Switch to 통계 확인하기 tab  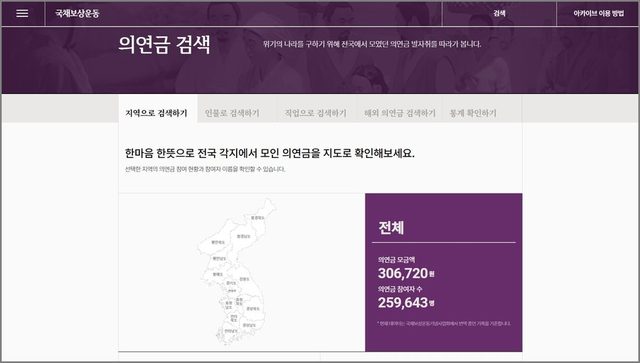(473, 113)
